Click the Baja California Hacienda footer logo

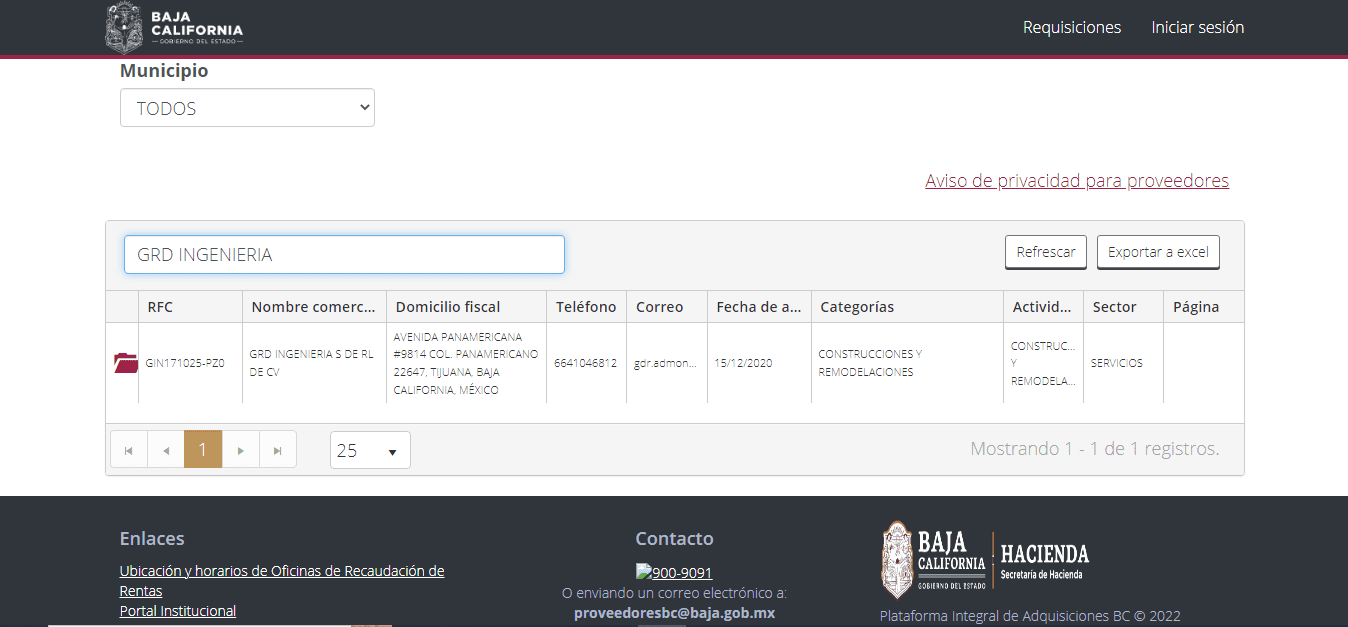pos(985,560)
